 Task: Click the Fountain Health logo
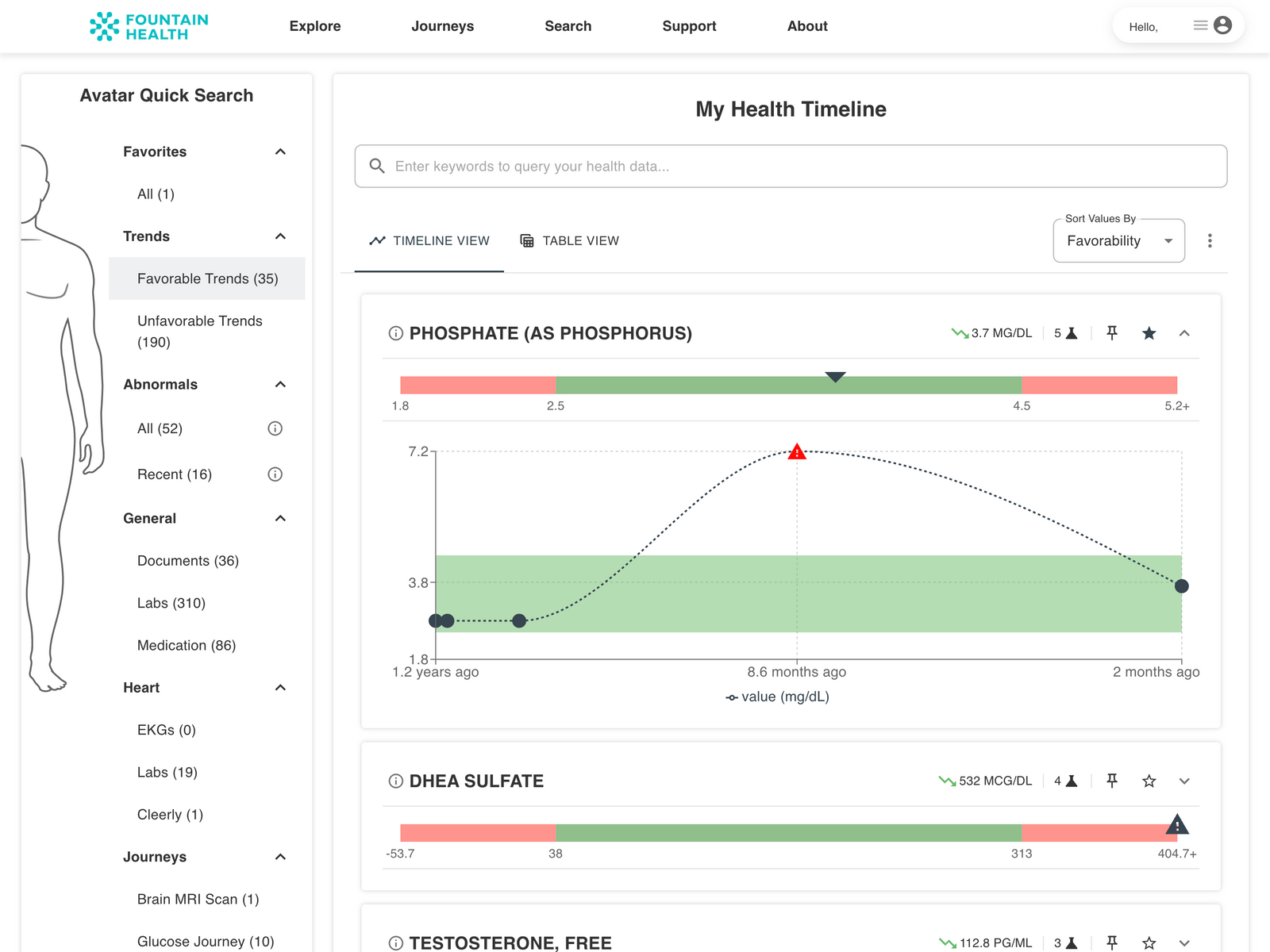pos(149,26)
